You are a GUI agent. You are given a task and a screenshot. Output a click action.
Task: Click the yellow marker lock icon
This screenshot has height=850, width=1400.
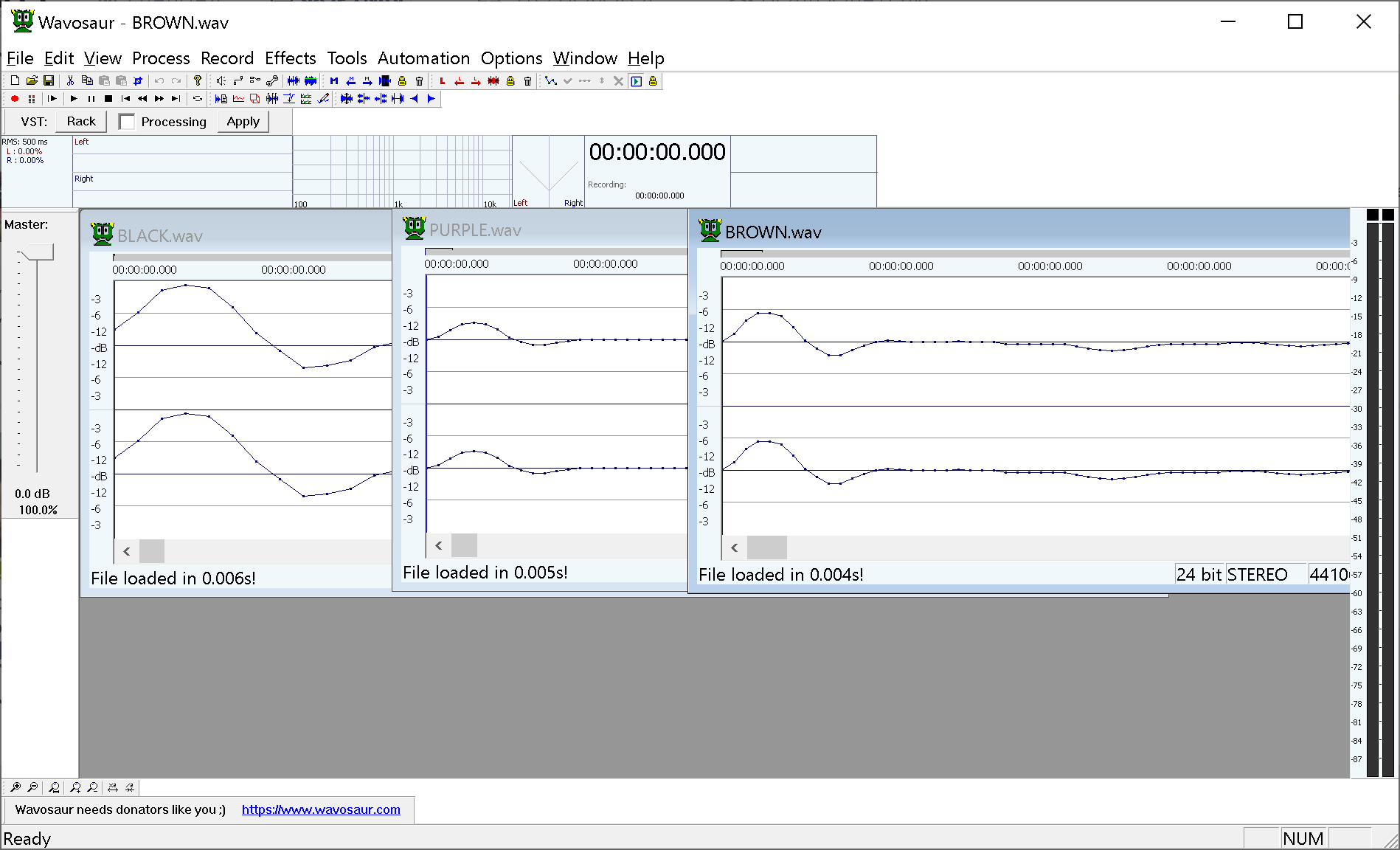(402, 81)
